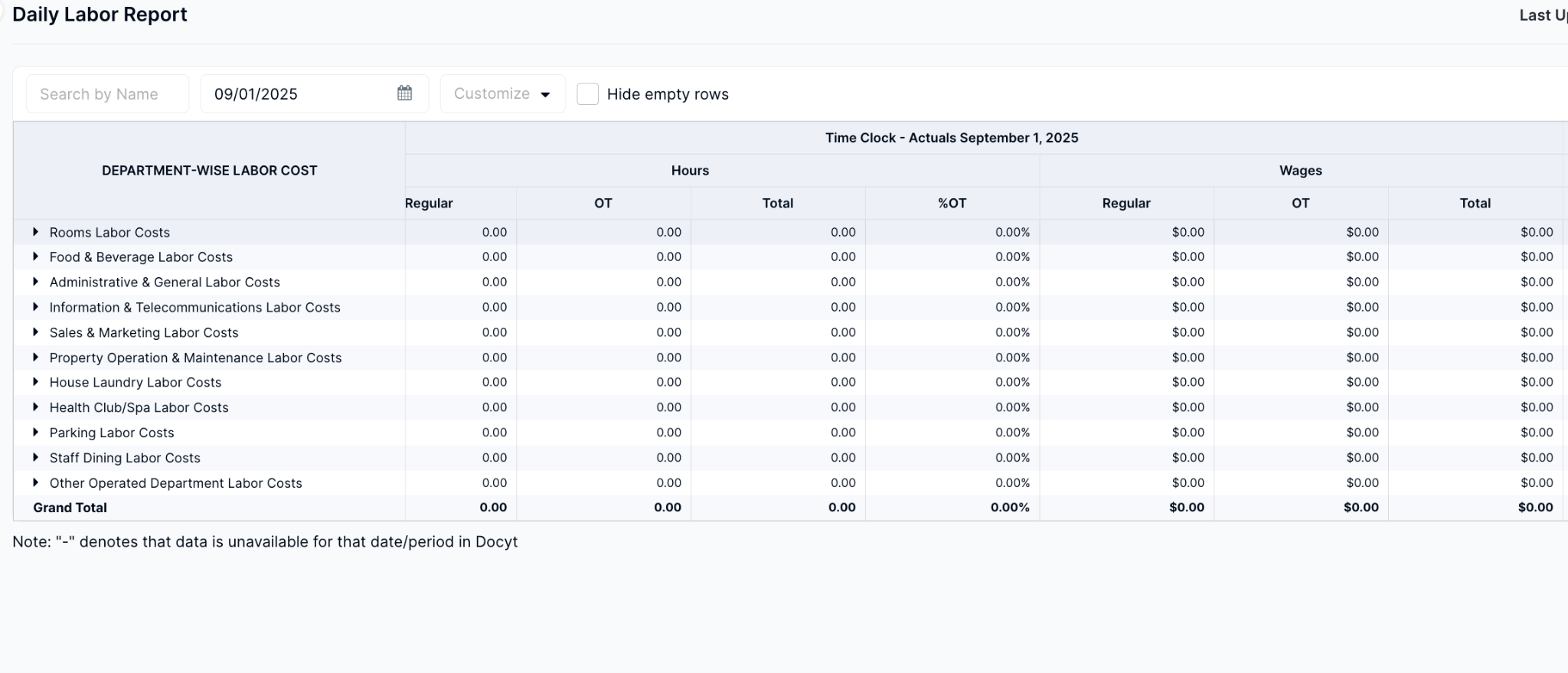Expand Administrative & General Labor Costs
The width and height of the screenshot is (1568, 673).
coord(35,283)
